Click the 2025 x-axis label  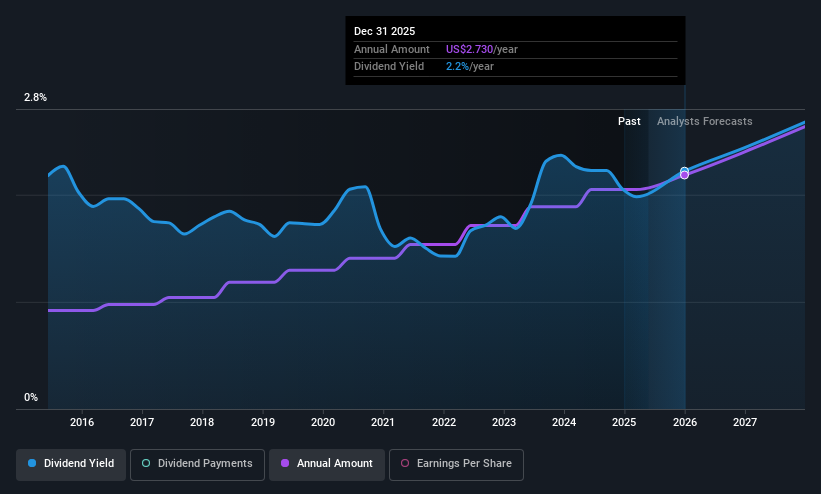coord(624,422)
